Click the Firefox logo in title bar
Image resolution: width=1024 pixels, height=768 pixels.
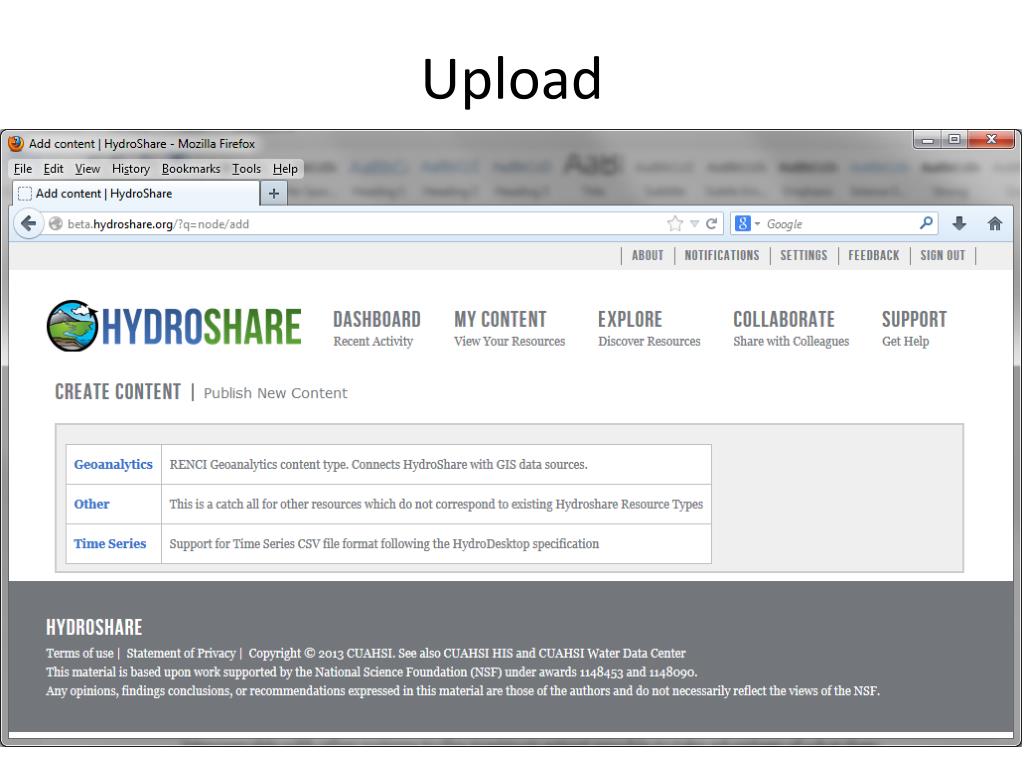(16, 144)
